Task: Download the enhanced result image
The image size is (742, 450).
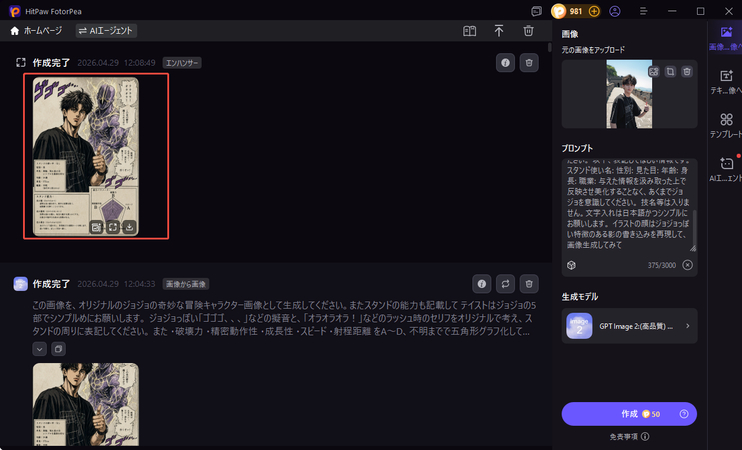Action: (129, 227)
